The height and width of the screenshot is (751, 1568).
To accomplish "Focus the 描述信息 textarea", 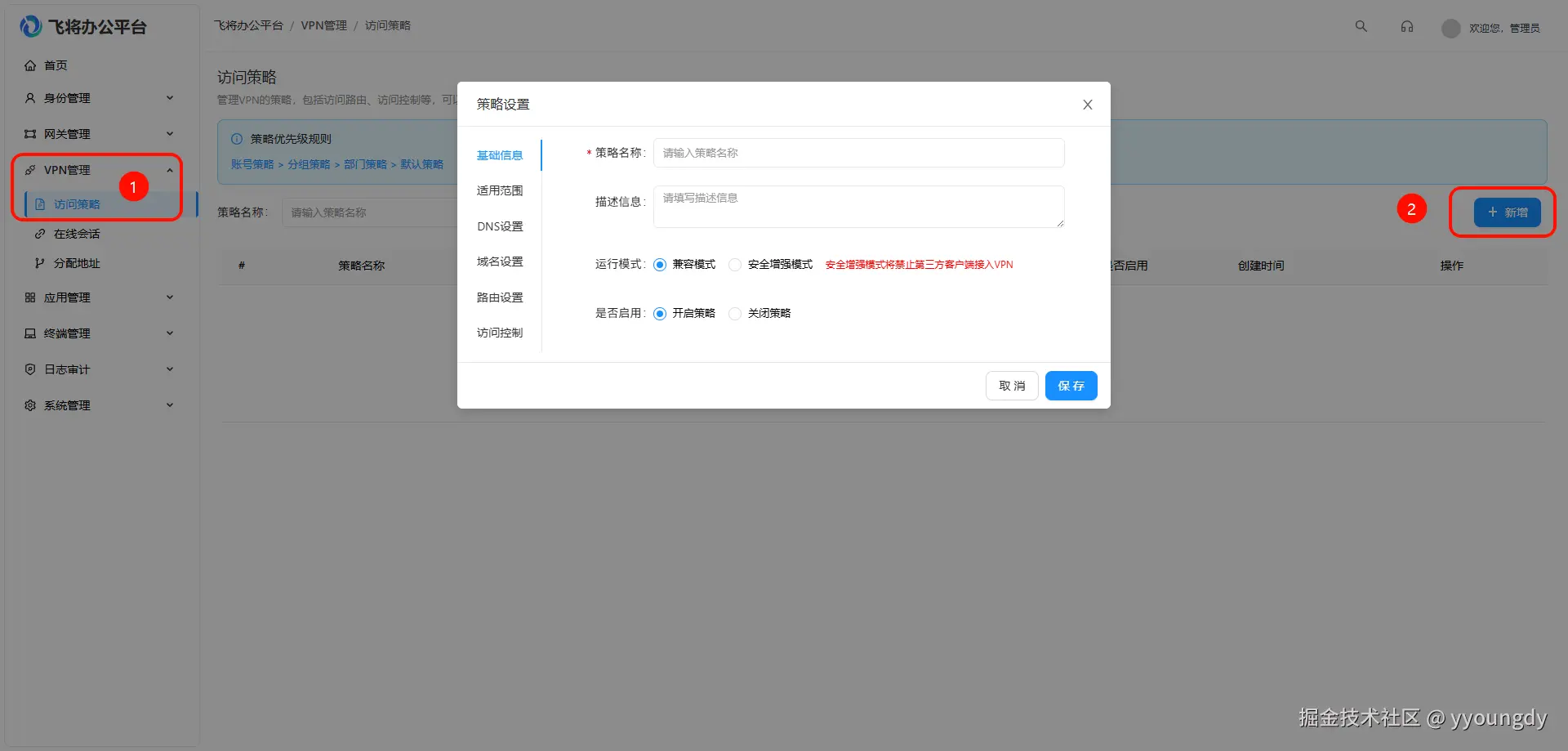I will point(859,207).
